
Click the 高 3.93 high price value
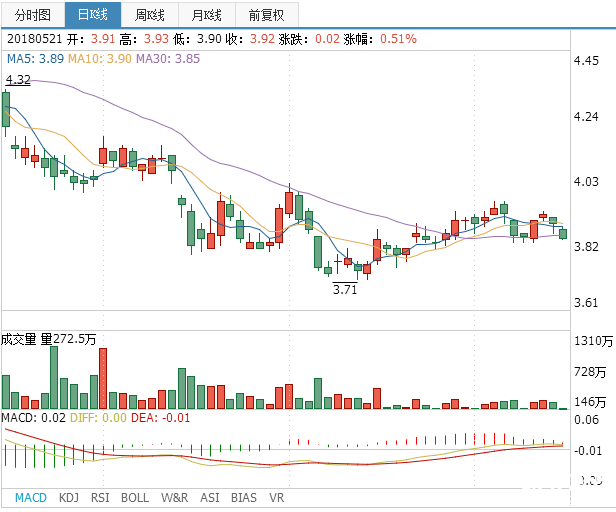tap(156, 39)
